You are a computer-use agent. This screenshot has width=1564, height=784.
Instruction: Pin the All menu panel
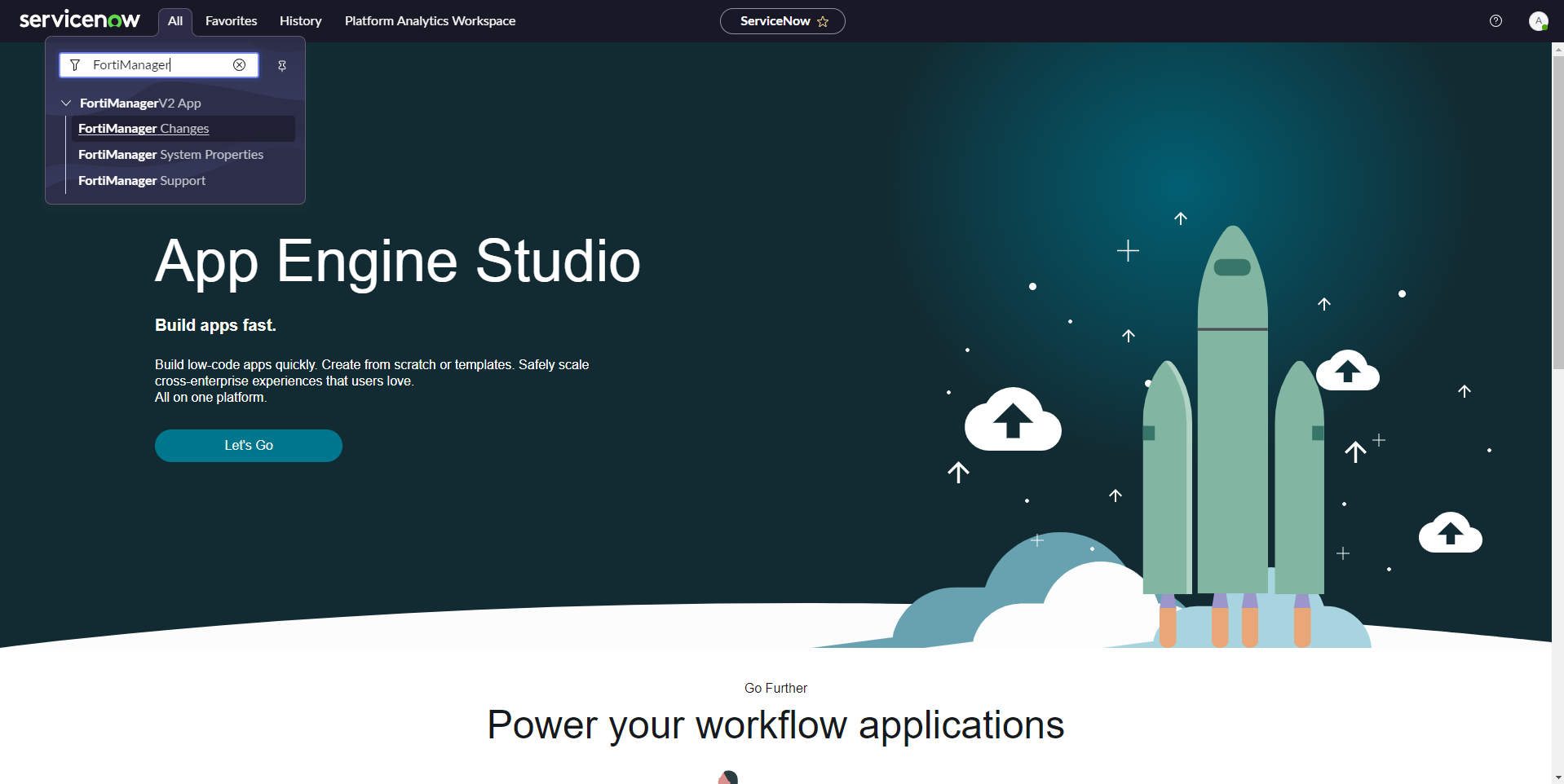click(282, 66)
